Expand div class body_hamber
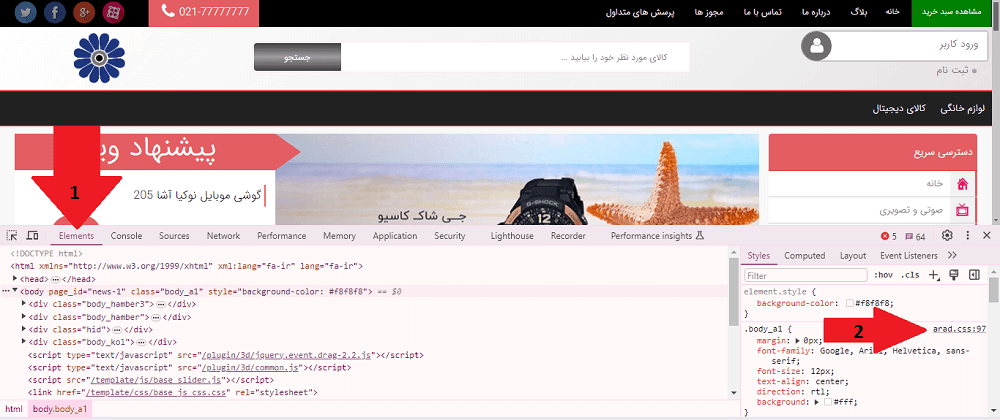Viewport: 1000px width, 420px height. pos(24,317)
